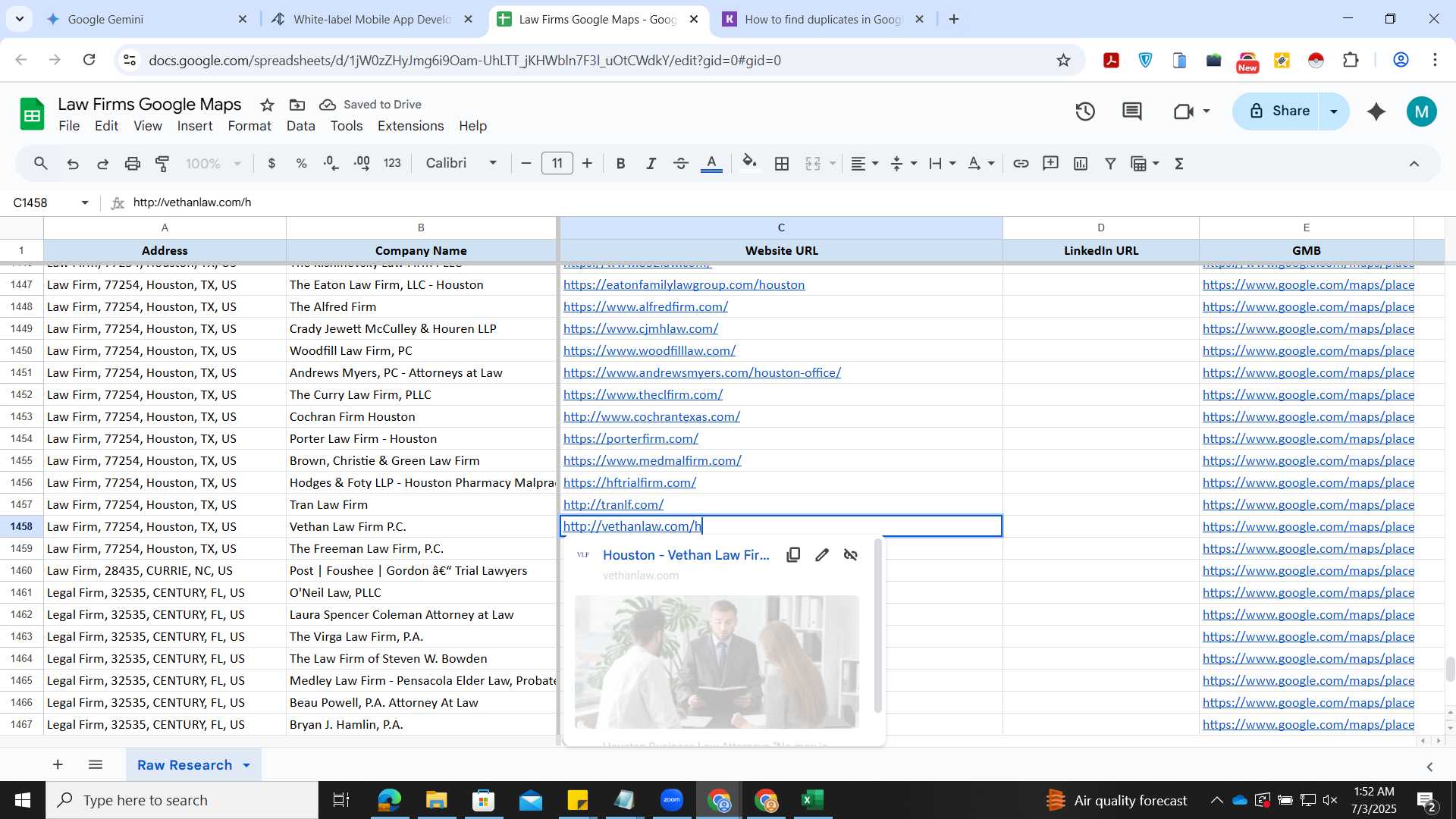Open the name box dropdown arrow
The height and width of the screenshot is (819, 1456).
click(x=85, y=202)
